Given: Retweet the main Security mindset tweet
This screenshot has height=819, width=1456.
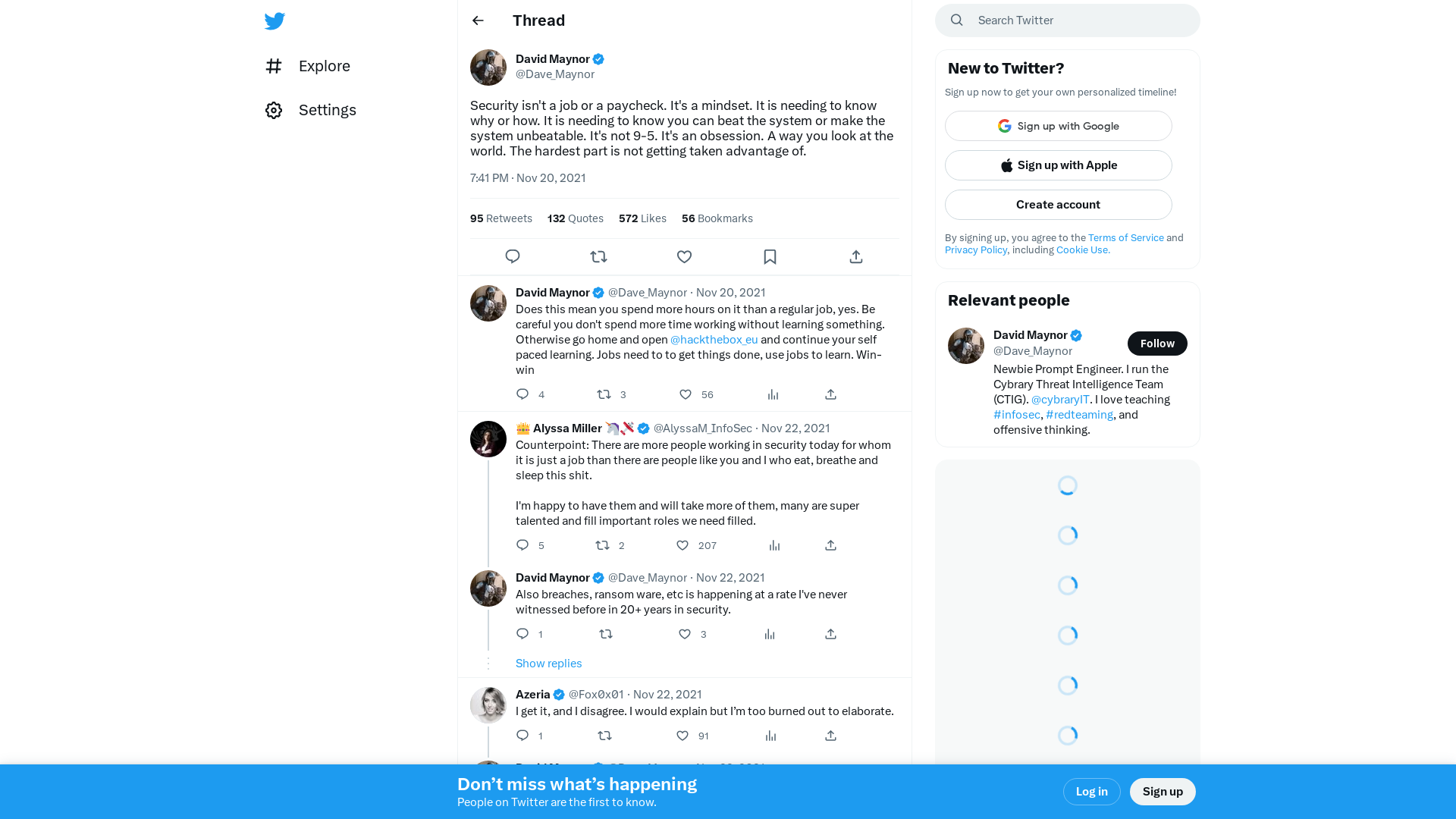Looking at the screenshot, I should [x=598, y=256].
